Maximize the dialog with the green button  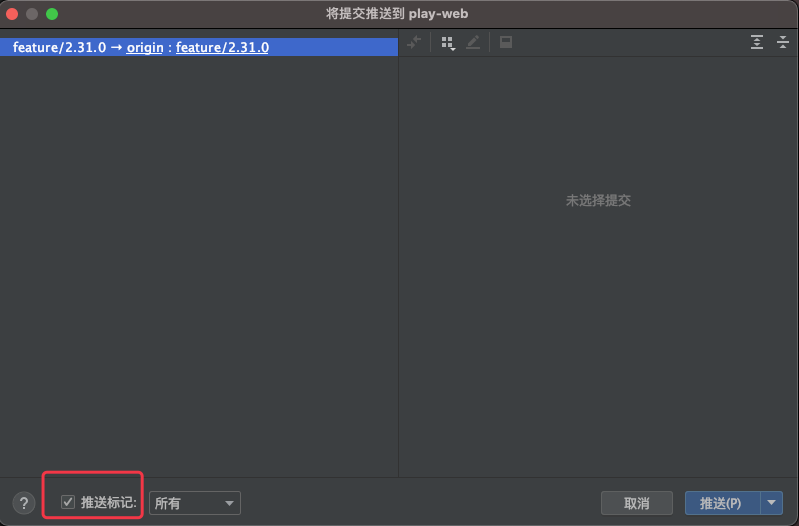(x=52, y=14)
